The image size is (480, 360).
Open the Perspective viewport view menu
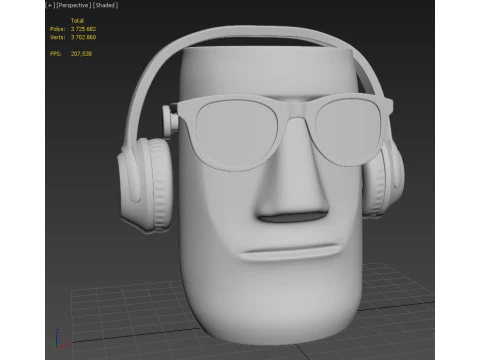point(74,5)
